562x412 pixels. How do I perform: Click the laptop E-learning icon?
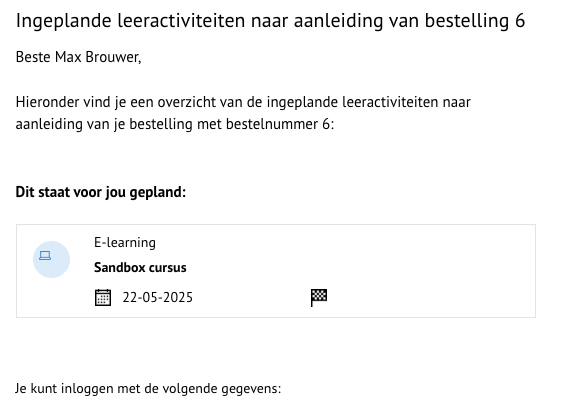click(x=51, y=259)
